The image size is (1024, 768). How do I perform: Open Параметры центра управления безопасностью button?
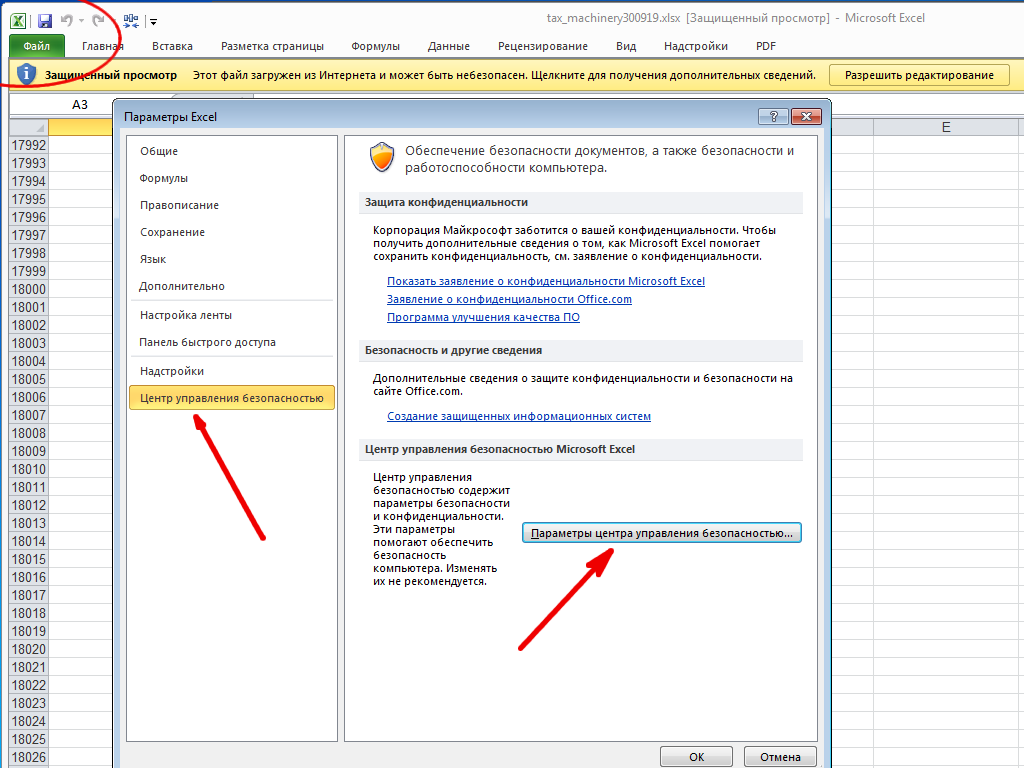662,533
